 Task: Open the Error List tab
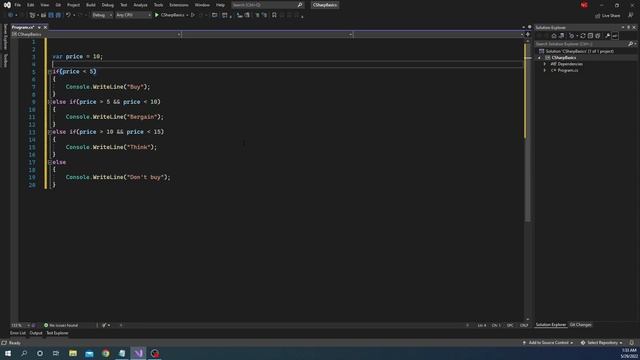tap(18, 333)
